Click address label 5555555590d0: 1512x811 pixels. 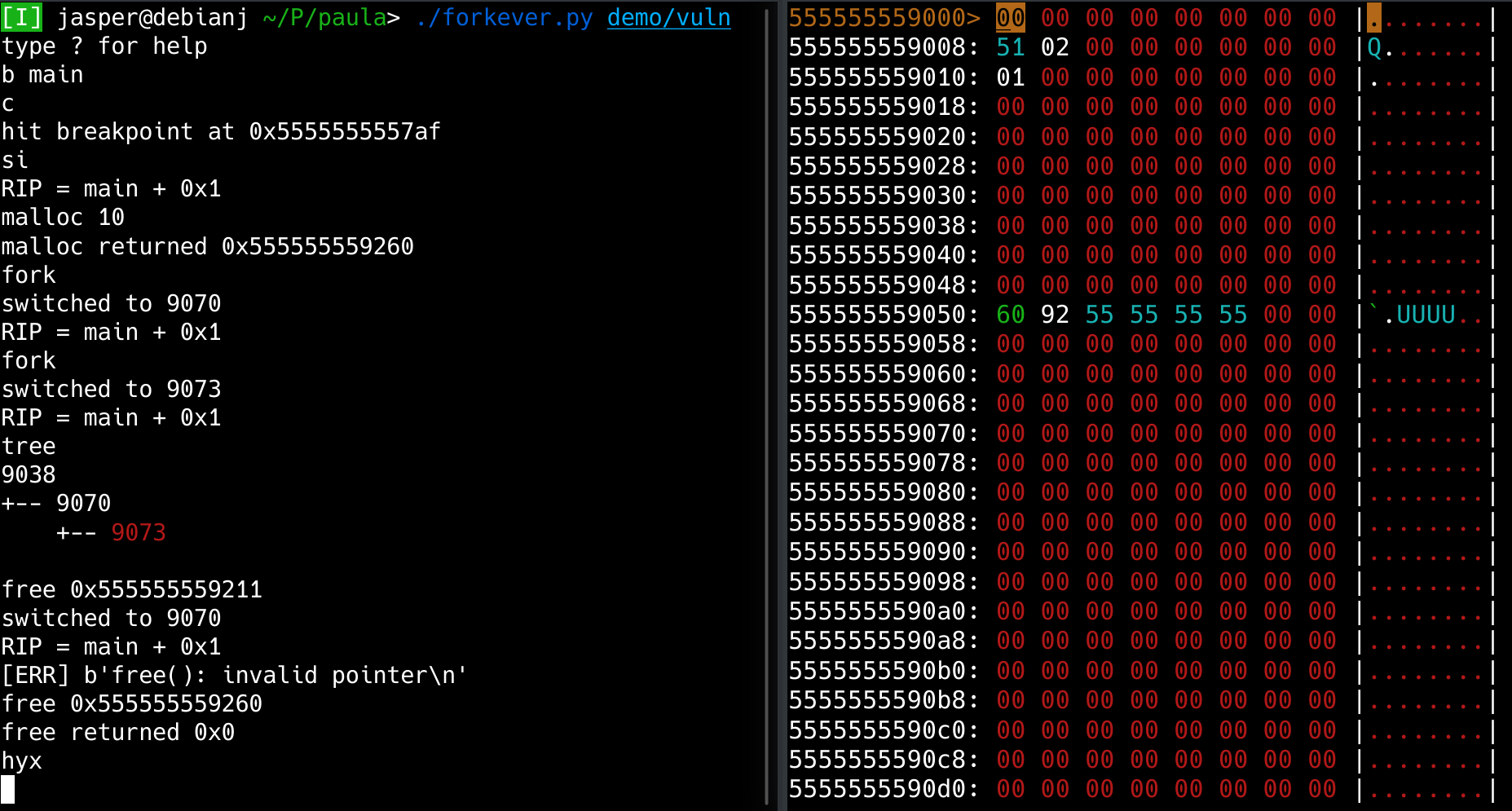[x=884, y=789]
